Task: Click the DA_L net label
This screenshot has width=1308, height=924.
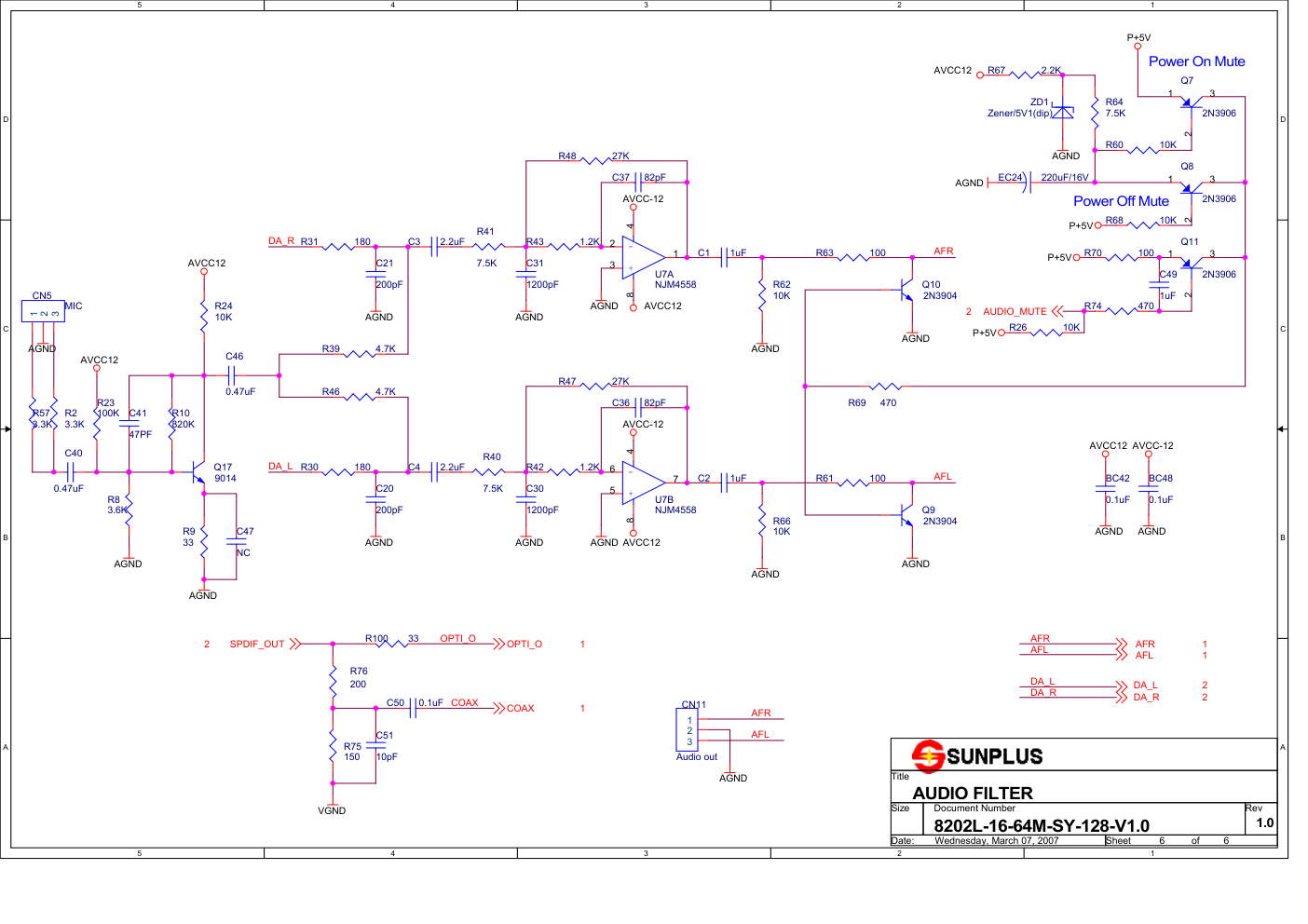Action: tap(280, 467)
